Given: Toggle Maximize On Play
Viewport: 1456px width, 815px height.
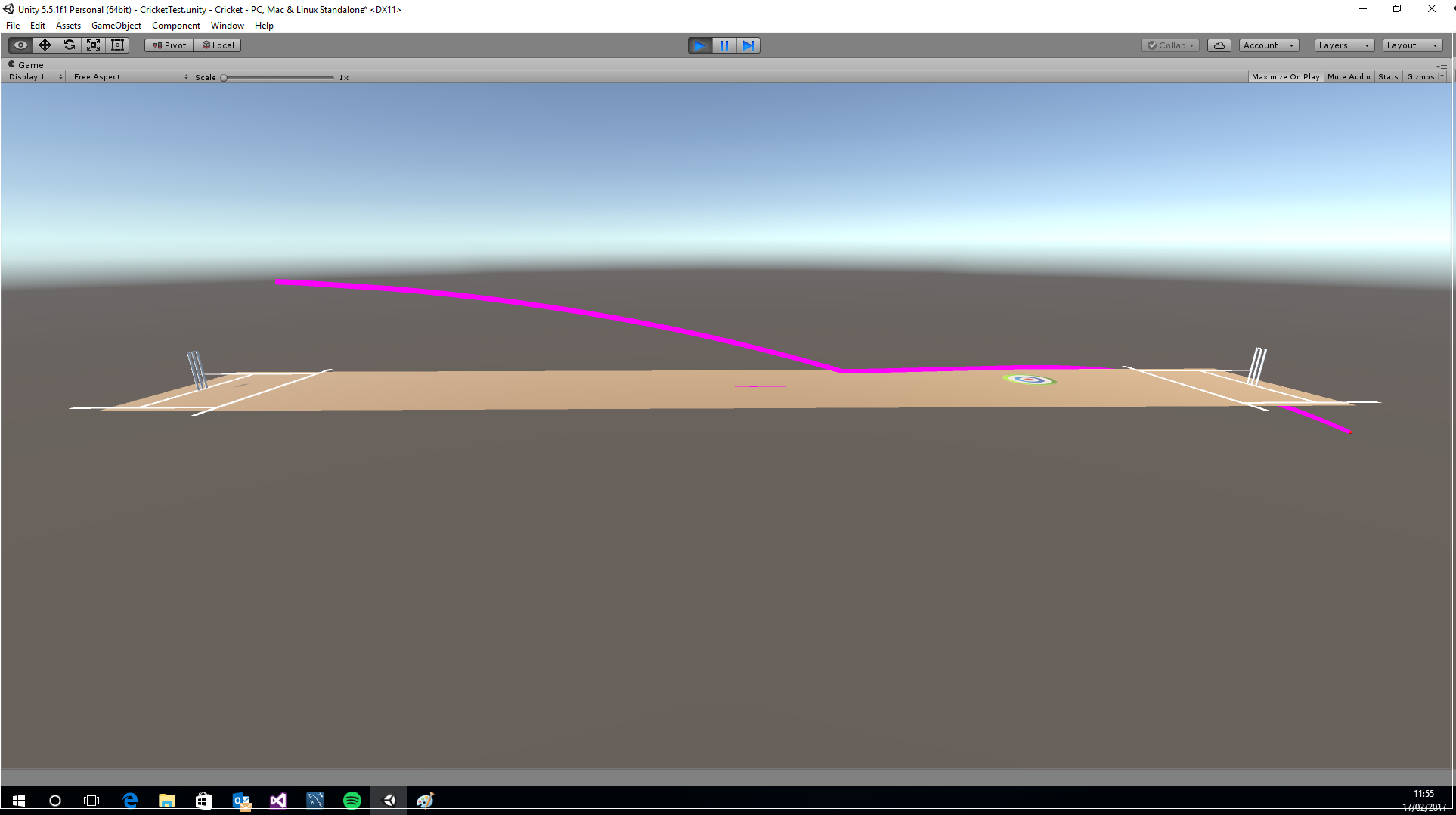Looking at the screenshot, I should (x=1285, y=77).
